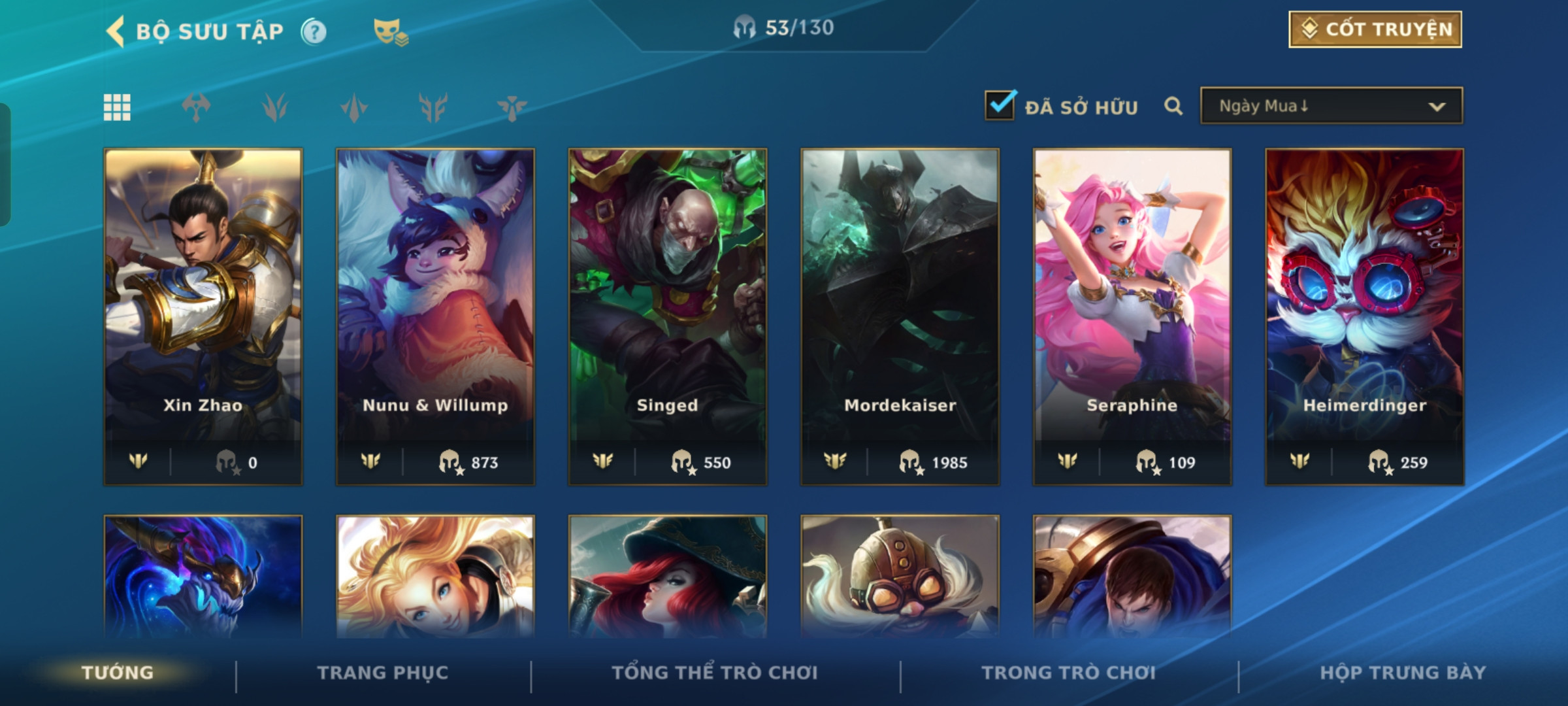Select the Tướng tab

pos(118,673)
